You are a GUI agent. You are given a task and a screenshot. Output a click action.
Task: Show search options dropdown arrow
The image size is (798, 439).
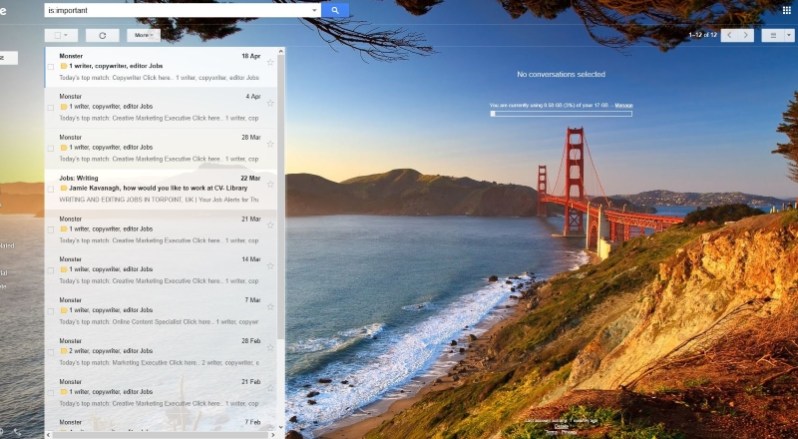[x=314, y=10]
